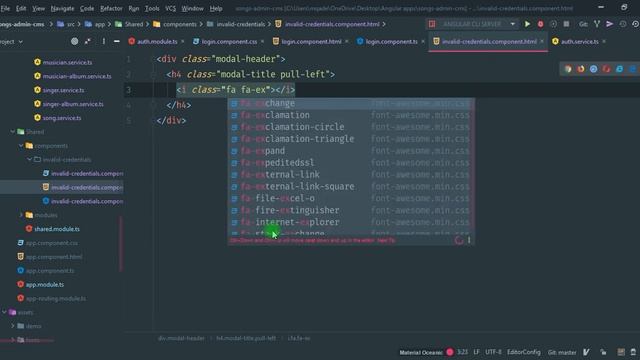This screenshot has width=640, height=360.
Task: Click EditorConfig in status bar
Action: click(524, 352)
